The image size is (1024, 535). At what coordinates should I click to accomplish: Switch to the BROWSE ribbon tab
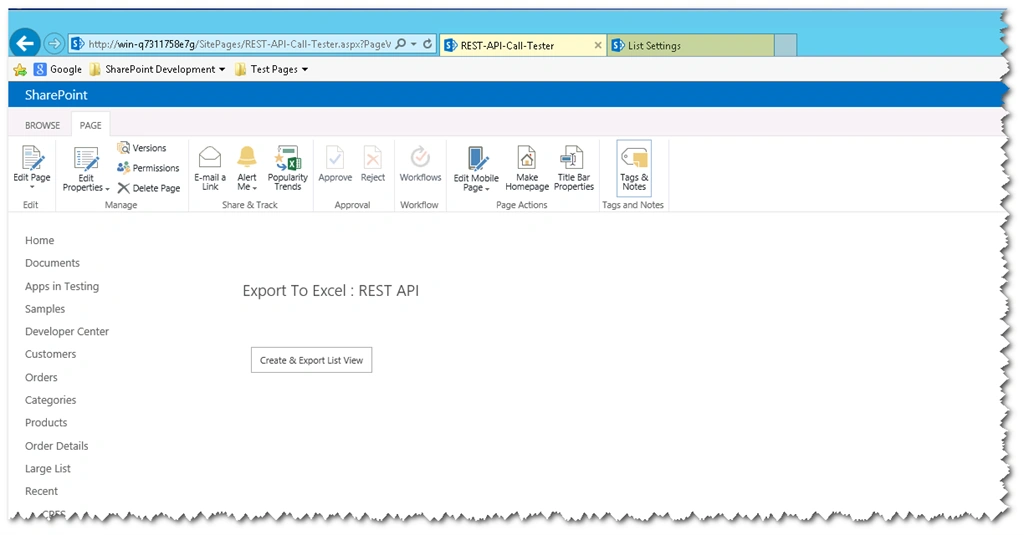[42, 125]
